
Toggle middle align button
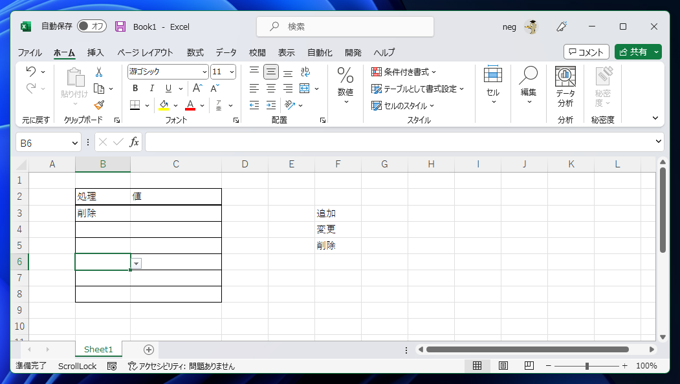coord(271,72)
